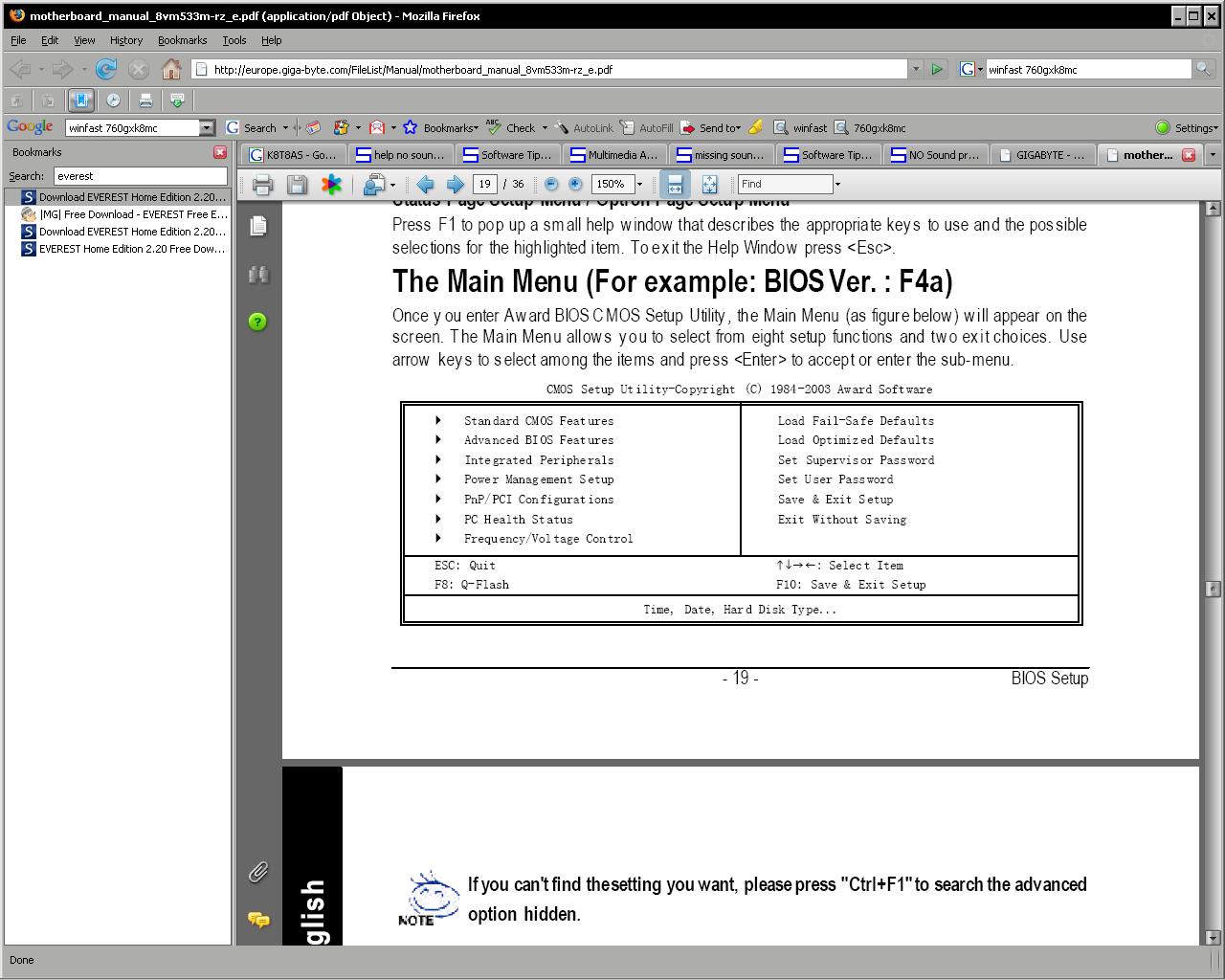Screen dimensions: 1225x980
Task: Click the Stop loading icon
Action: (x=139, y=69)
